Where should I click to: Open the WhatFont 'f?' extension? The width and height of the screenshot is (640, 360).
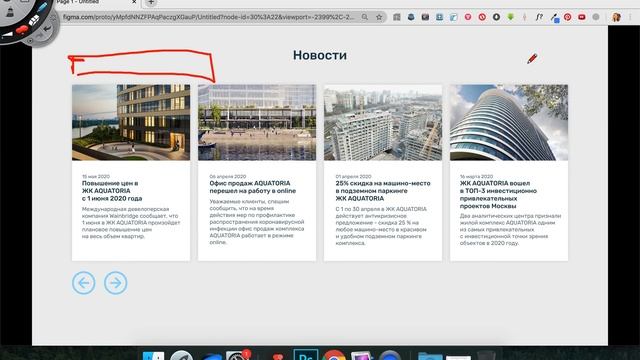[539, 17]
